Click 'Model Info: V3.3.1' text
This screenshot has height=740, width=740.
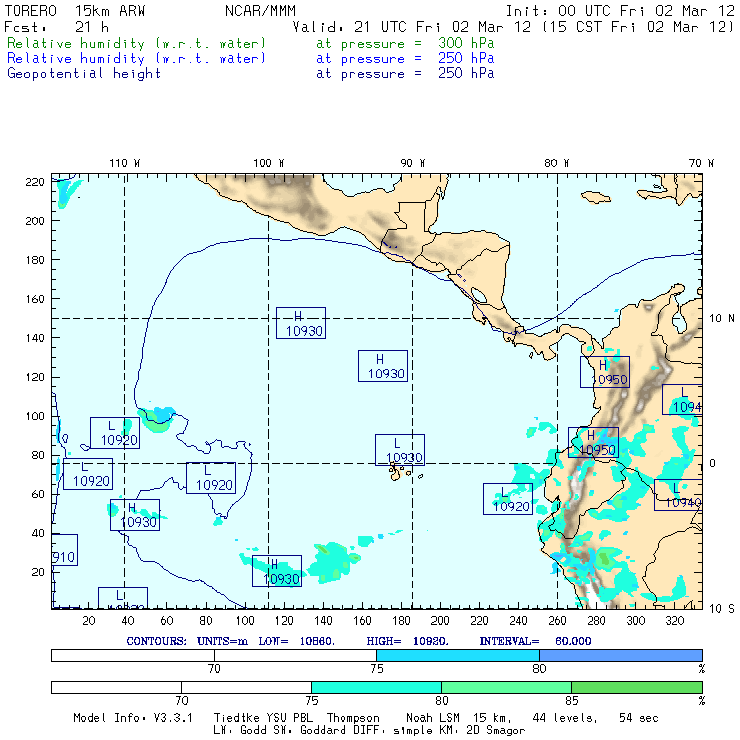133,718
